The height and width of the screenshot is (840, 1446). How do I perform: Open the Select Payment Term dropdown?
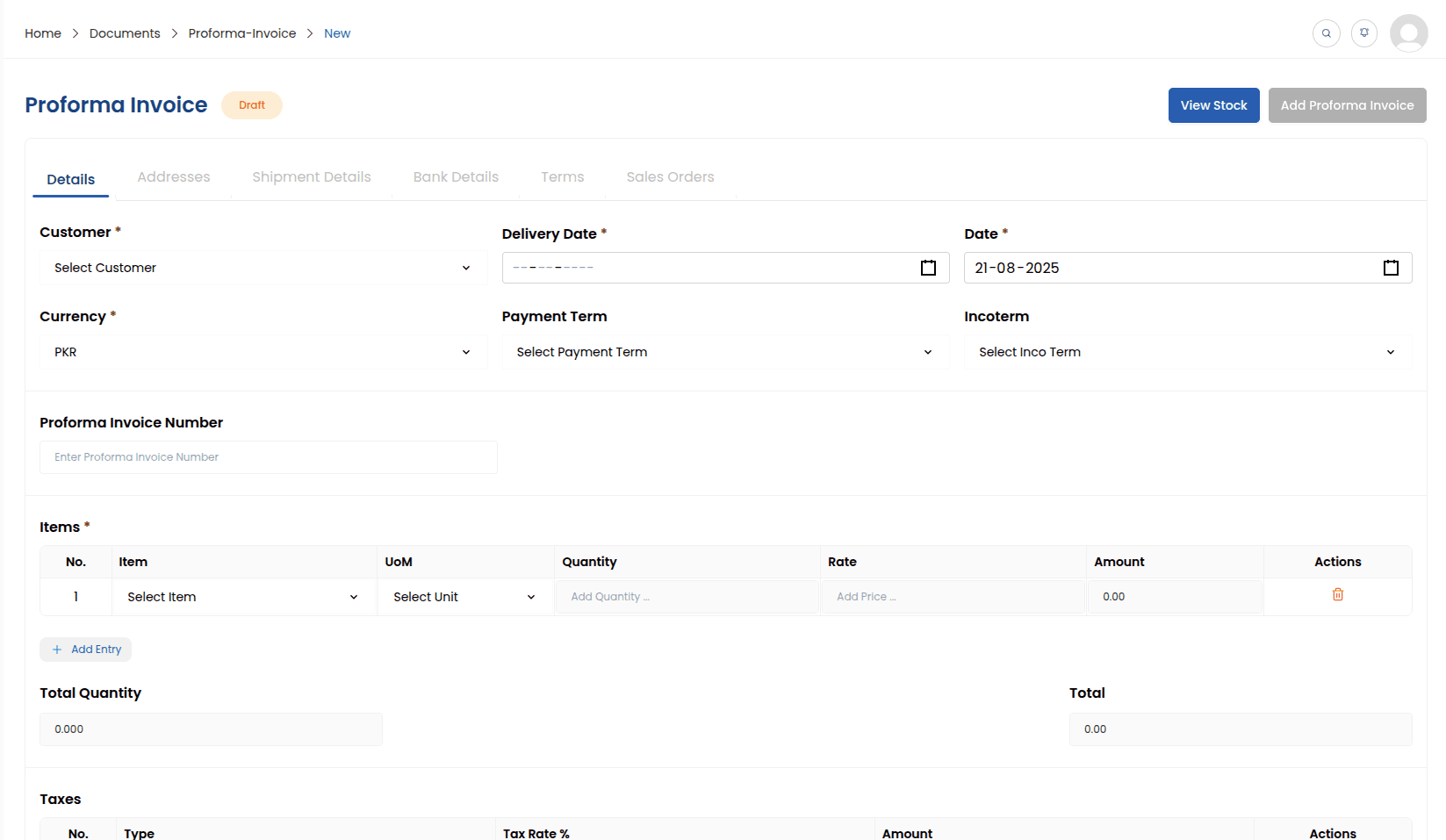point(725,352)
